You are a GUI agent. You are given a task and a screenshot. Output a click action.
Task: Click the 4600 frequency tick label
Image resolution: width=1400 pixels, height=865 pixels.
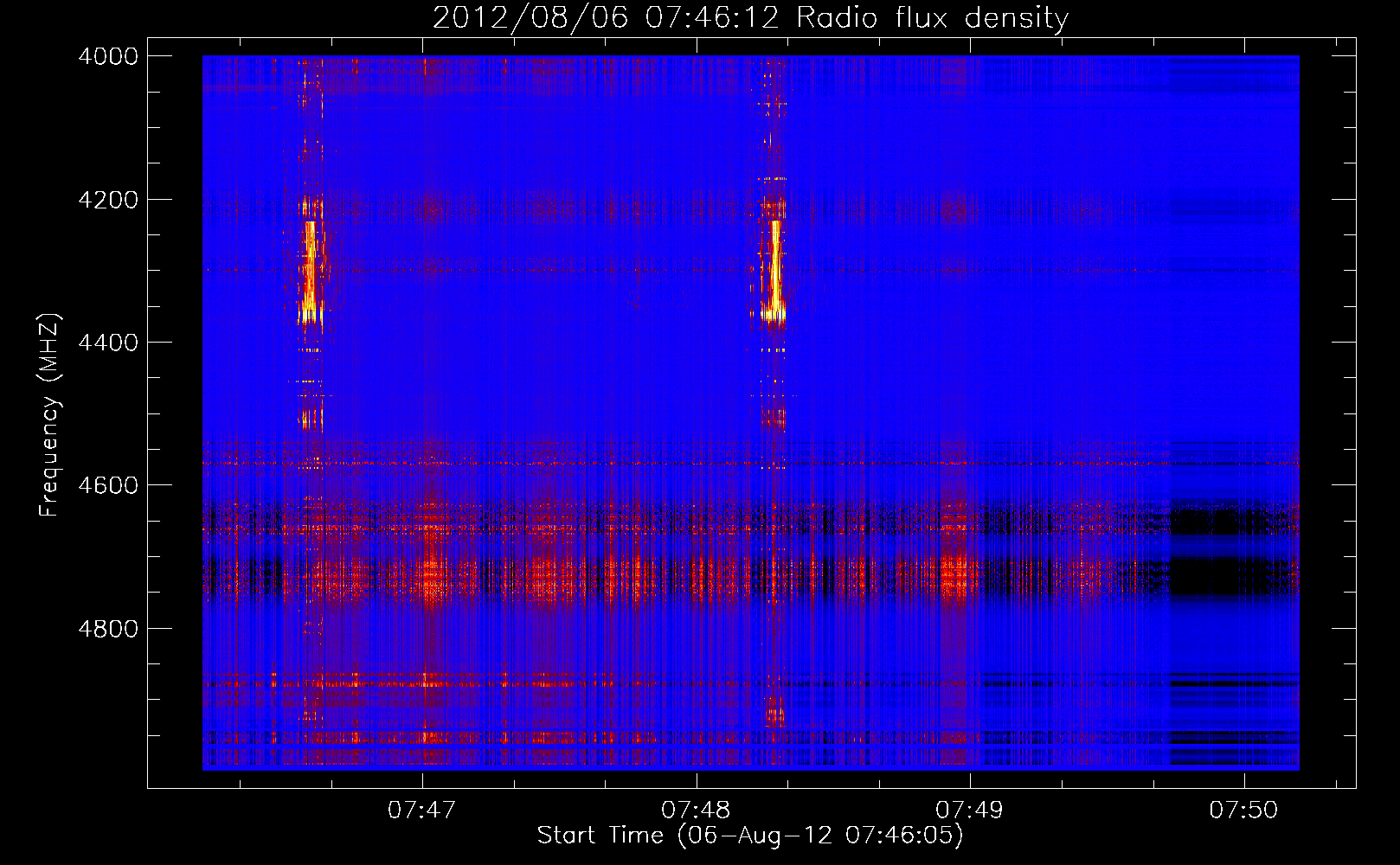[108, 485]
